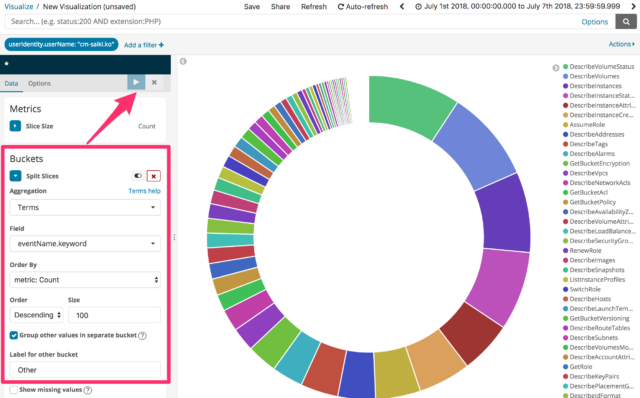This screenshot has height=398, width=640.
Task: Collapse the legend panel arrow icon
Action: click(x=556, y=68)
